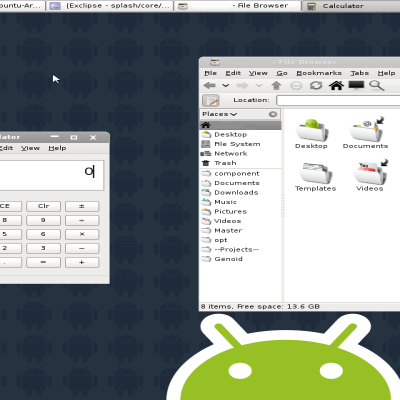Open Calculator's Help menu
The height and width of the screenshot is (400, 400).
(57, 148)
